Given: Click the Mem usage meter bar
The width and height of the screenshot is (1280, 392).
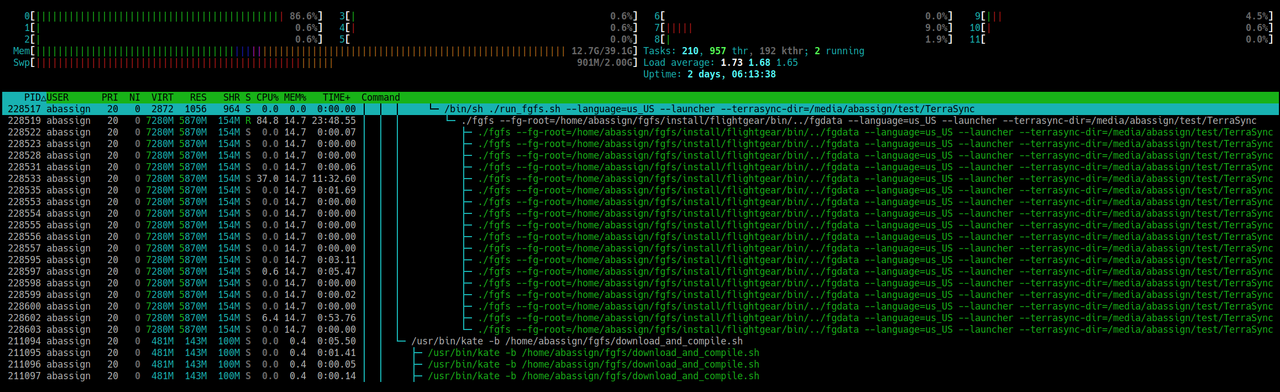Looking at the screenshot, I should [x=324, y=50].
